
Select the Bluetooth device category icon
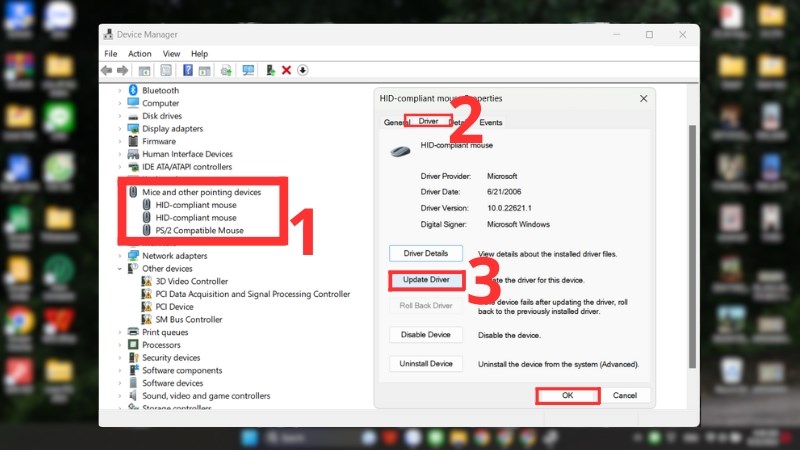coord(133,90)
